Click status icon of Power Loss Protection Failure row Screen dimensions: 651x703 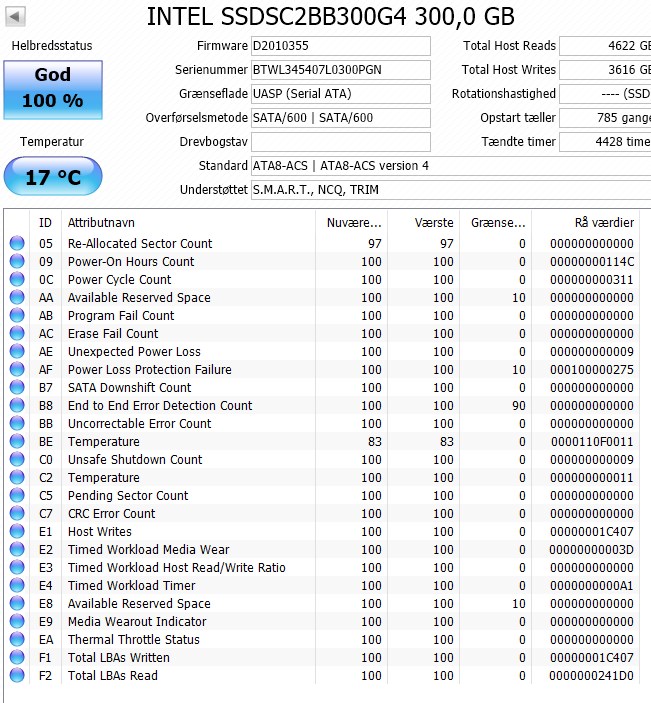click(x=17, y=369)
